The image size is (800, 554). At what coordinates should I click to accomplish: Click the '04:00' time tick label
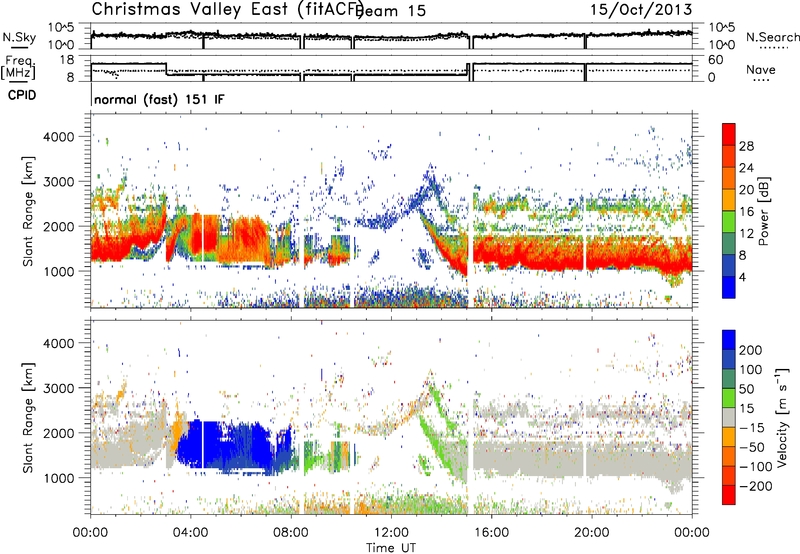click(190, 533)
